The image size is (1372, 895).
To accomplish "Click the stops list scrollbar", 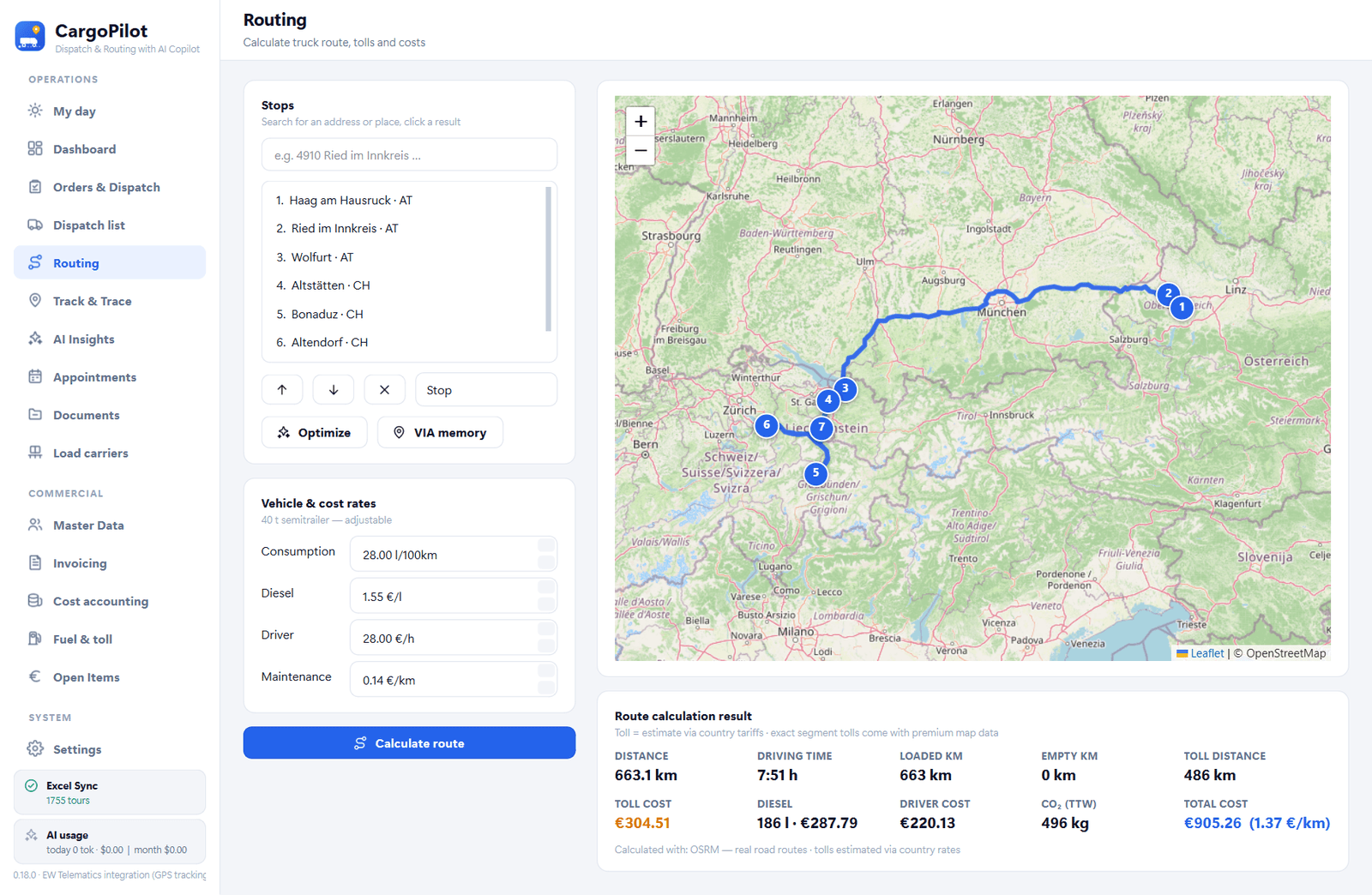I will pyautogui.click(x=548, y=259).
